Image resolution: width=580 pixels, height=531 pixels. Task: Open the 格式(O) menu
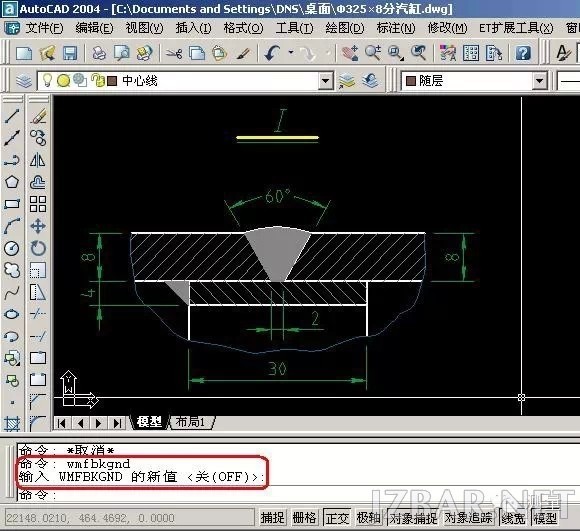243,28
